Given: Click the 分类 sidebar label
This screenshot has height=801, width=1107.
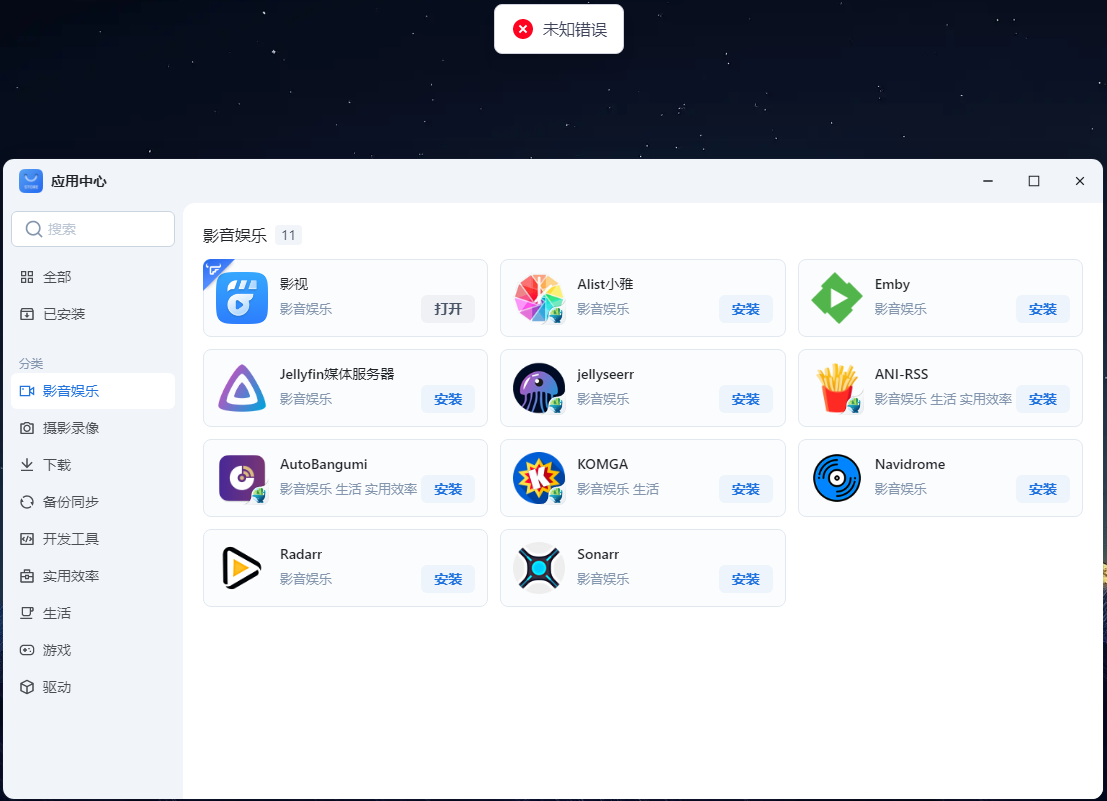Looking at the screenshot, I should (31, 363).
